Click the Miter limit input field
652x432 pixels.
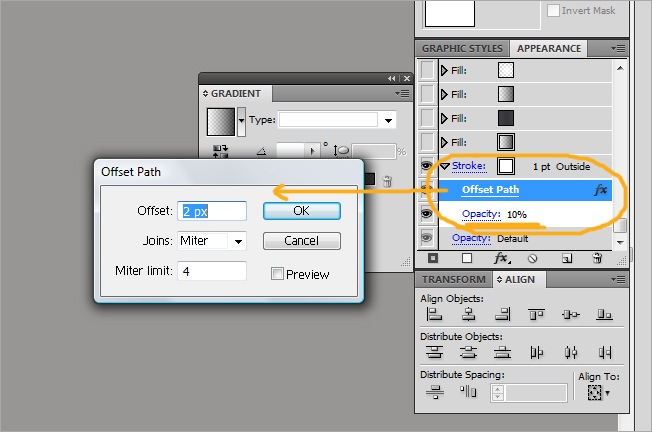[212, 271]
